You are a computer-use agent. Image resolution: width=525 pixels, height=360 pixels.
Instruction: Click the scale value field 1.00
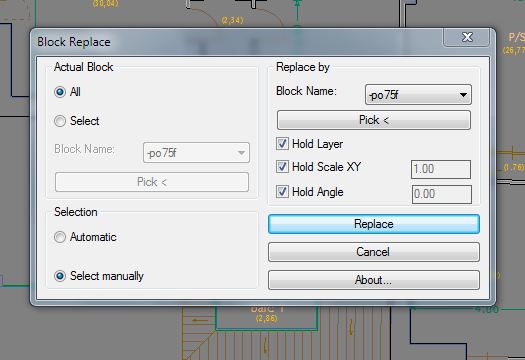click(x=441, y=169)
